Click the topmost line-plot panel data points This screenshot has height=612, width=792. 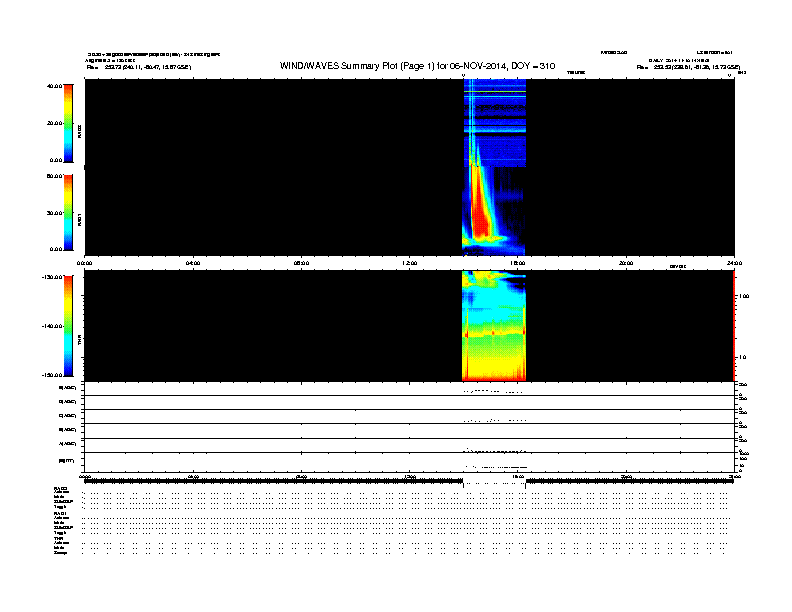point(493,391)
